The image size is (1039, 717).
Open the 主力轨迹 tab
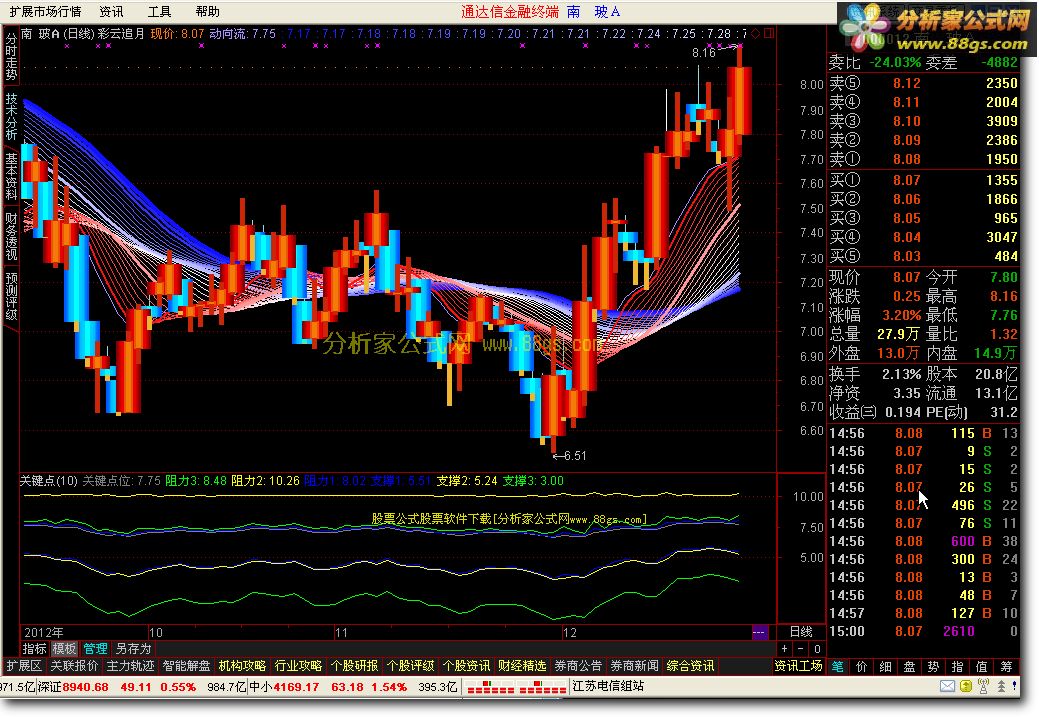(131, 666)
